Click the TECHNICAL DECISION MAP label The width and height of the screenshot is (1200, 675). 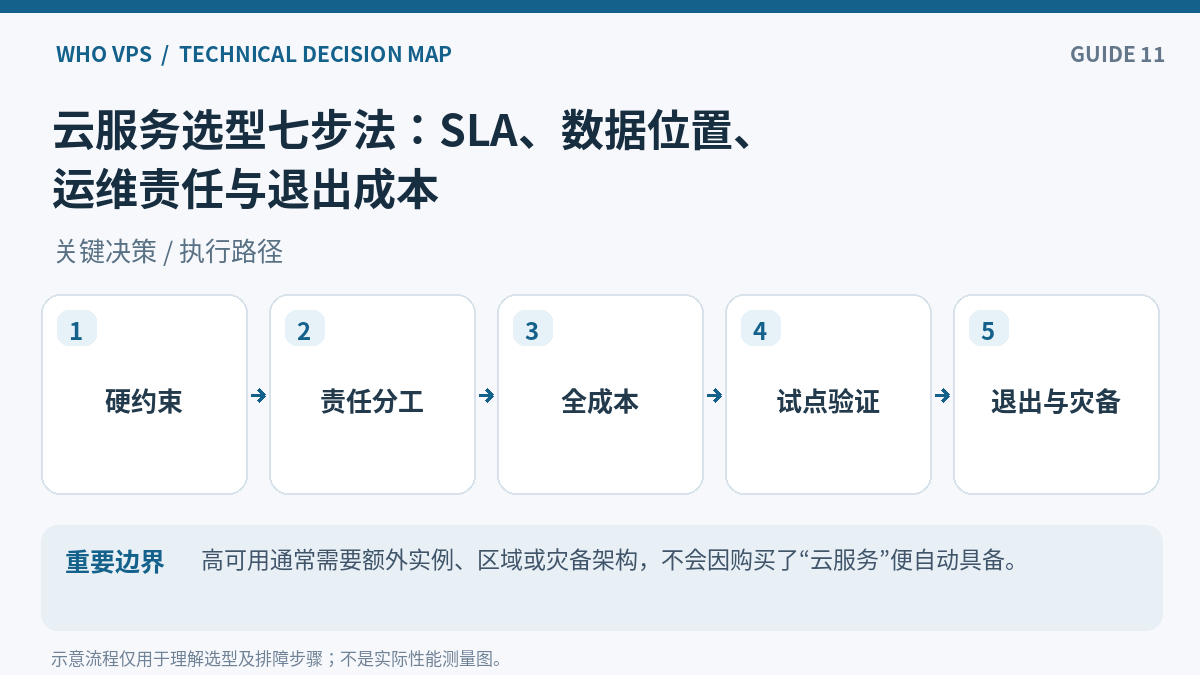pyautogui.click(x=316, y=54)
